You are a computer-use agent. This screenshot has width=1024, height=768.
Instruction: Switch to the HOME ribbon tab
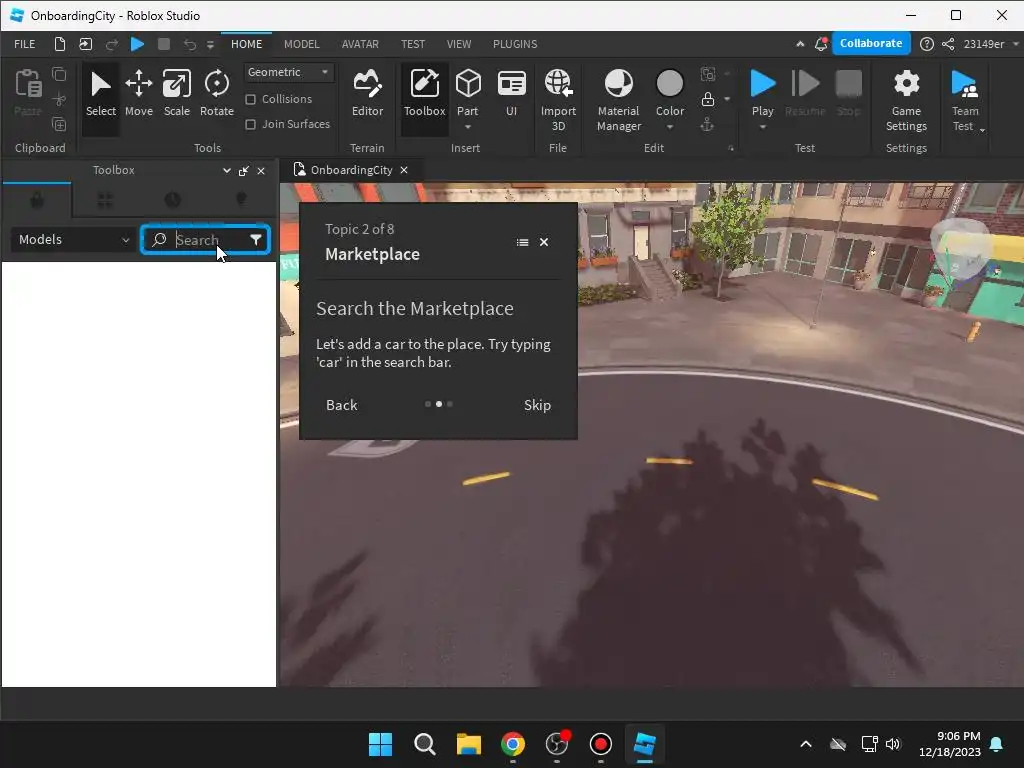(x=246, y=44)
